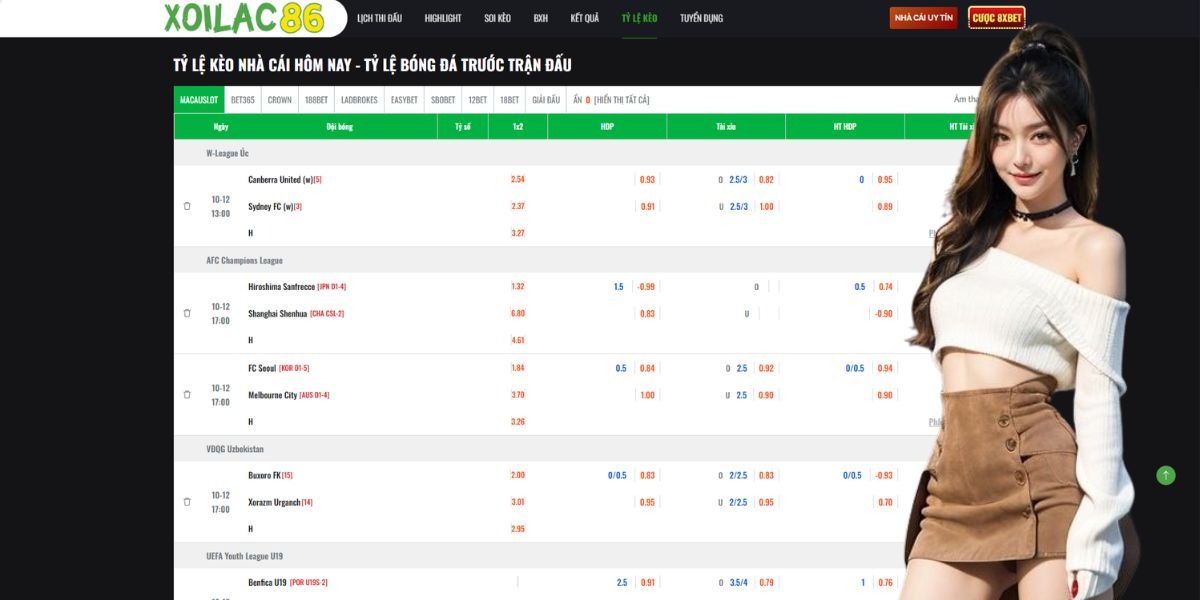Click the Cược 8XBET button

click(996, 18)
